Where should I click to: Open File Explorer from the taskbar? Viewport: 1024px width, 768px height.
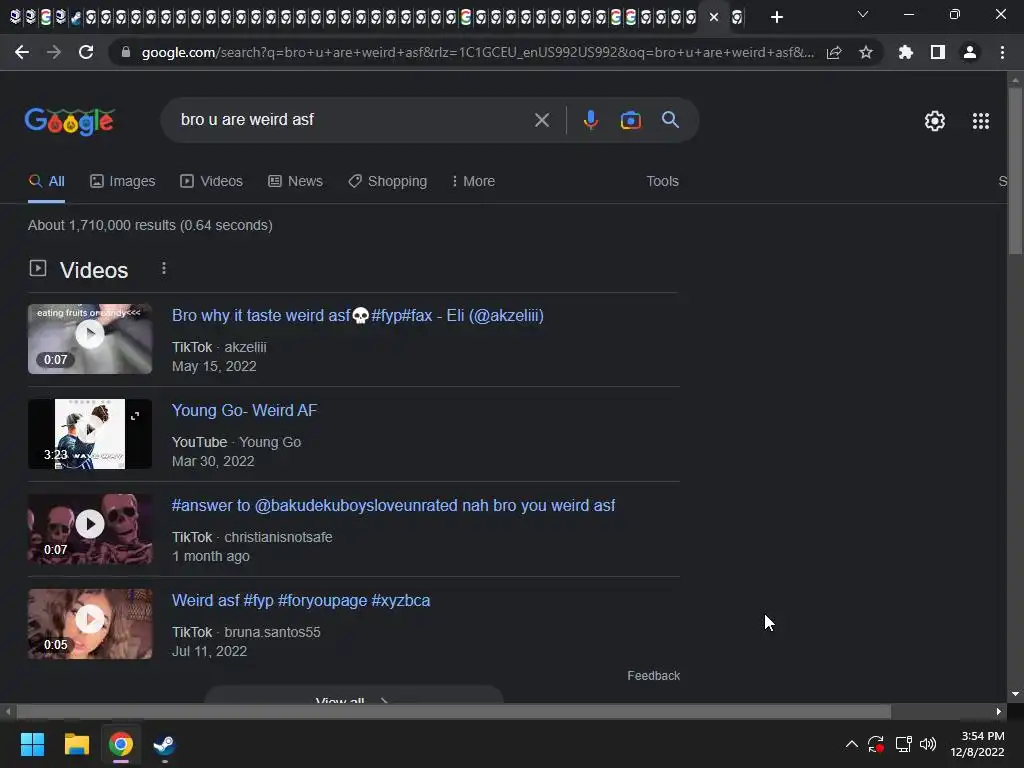coord(76,744)
